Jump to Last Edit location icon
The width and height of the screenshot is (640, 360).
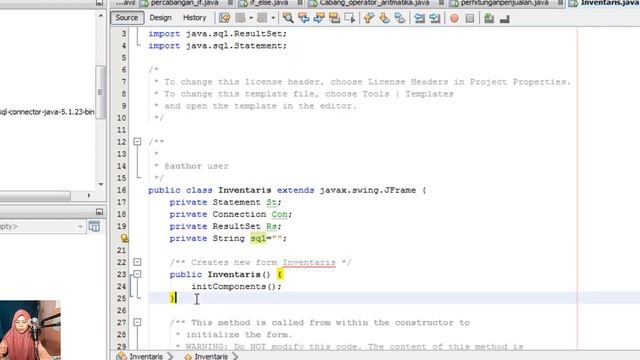click(224, 18)
